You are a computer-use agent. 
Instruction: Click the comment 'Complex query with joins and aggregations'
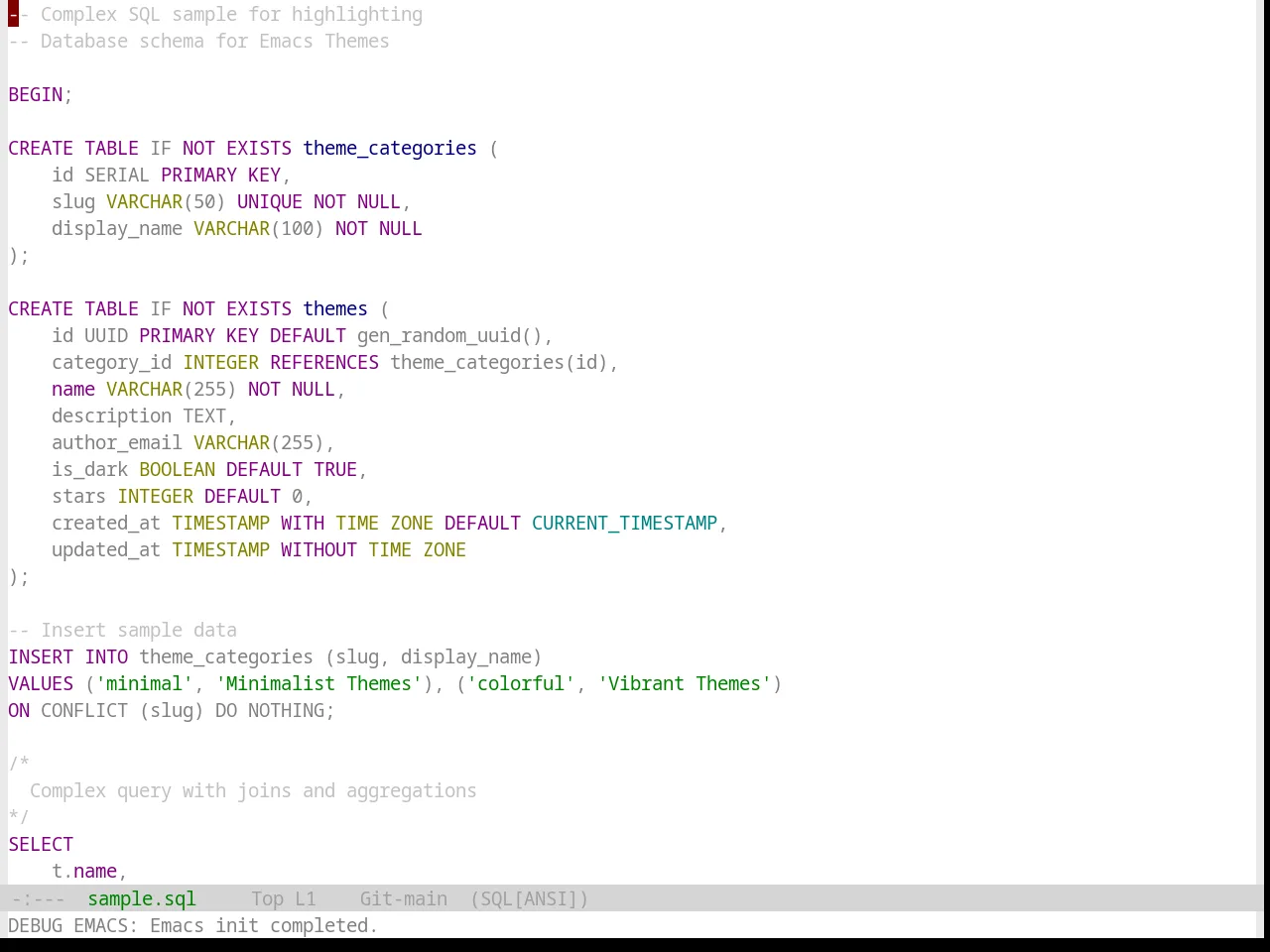tap(253, 790)
